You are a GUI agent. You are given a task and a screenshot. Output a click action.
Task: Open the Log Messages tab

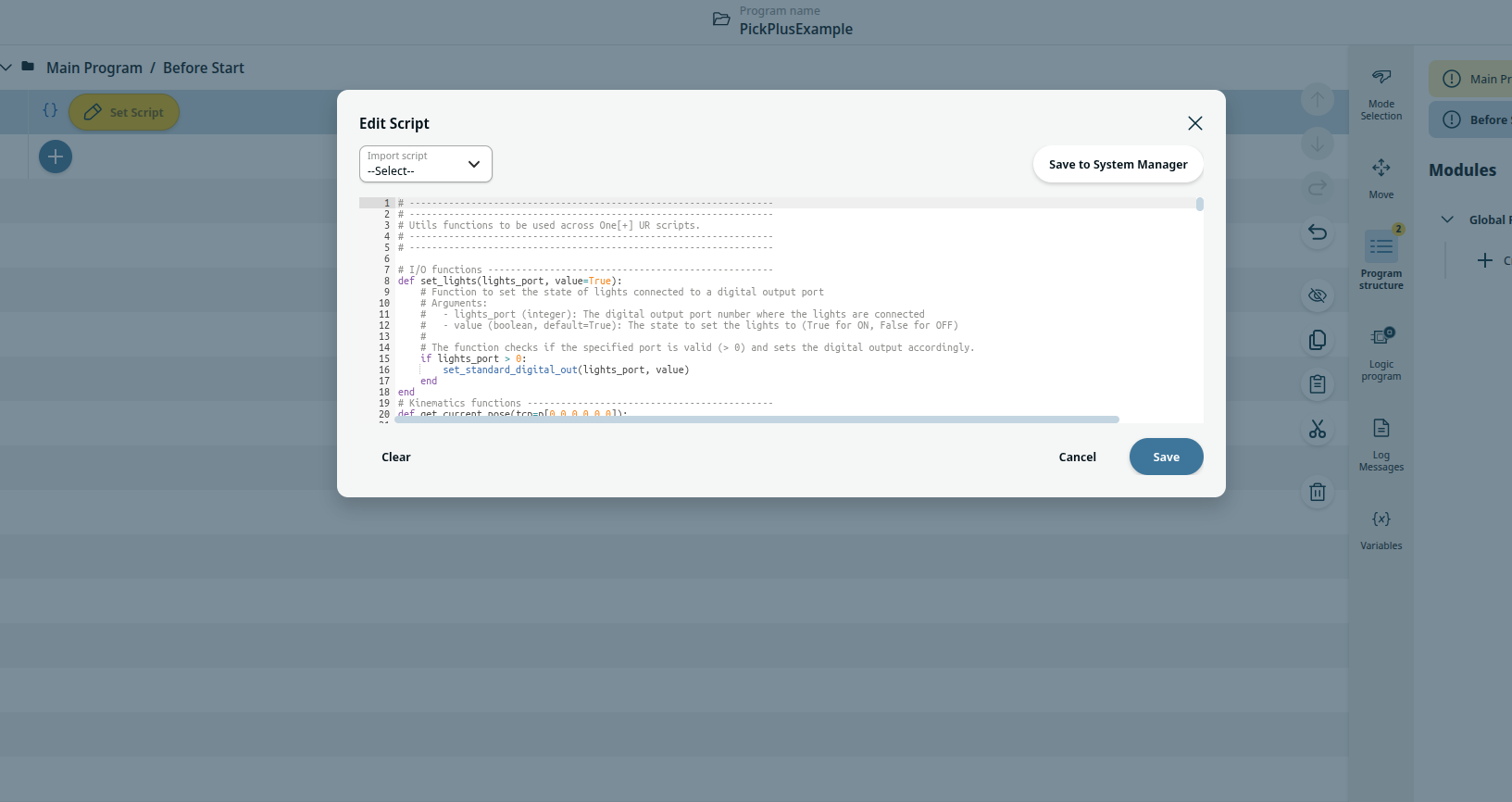point(1381,445)
